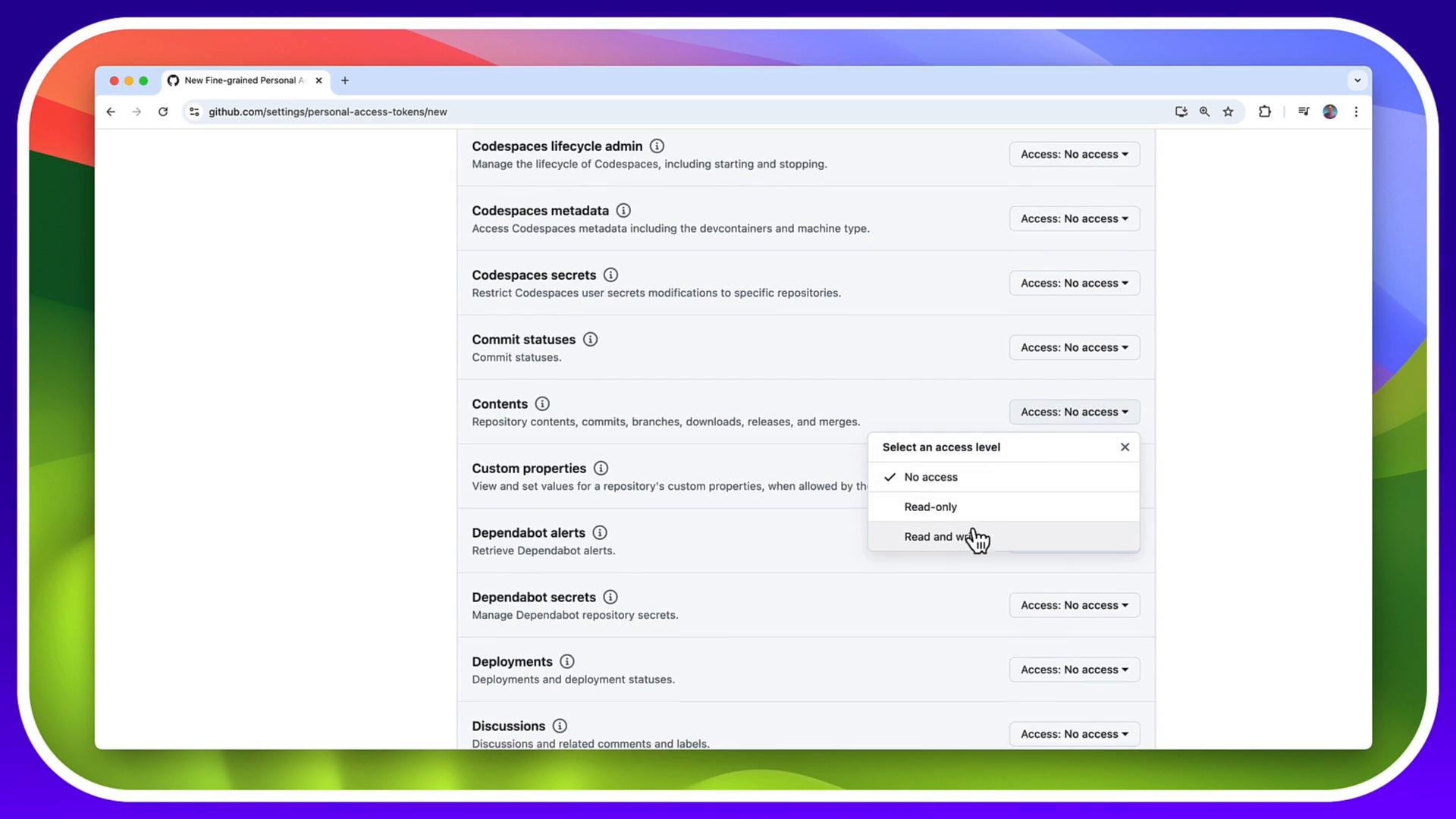Open access dropdown for Discussions
Viewport: 1456px width, 819px height.
(x=1075, y=735)
